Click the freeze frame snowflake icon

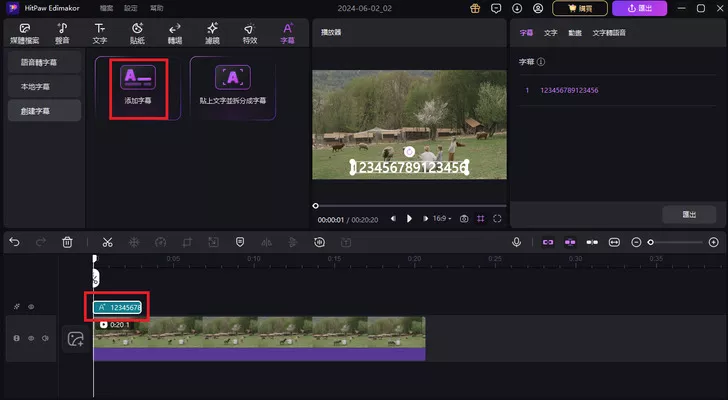click(134, 242)
